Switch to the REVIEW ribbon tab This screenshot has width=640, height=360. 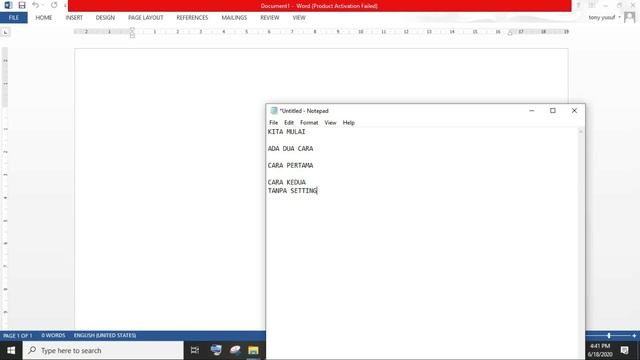tap(269, 18)
